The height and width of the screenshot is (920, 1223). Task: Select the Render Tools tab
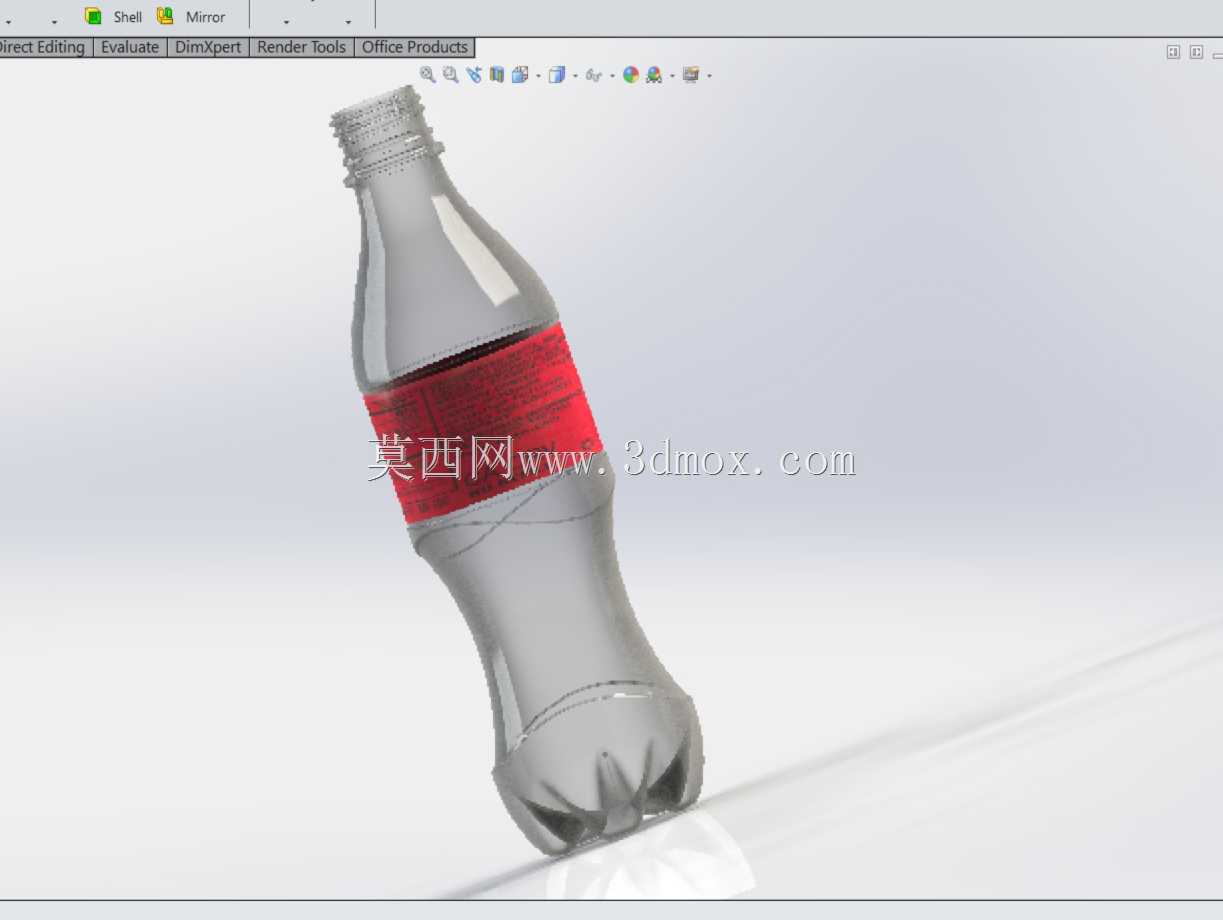click(302, 47)
